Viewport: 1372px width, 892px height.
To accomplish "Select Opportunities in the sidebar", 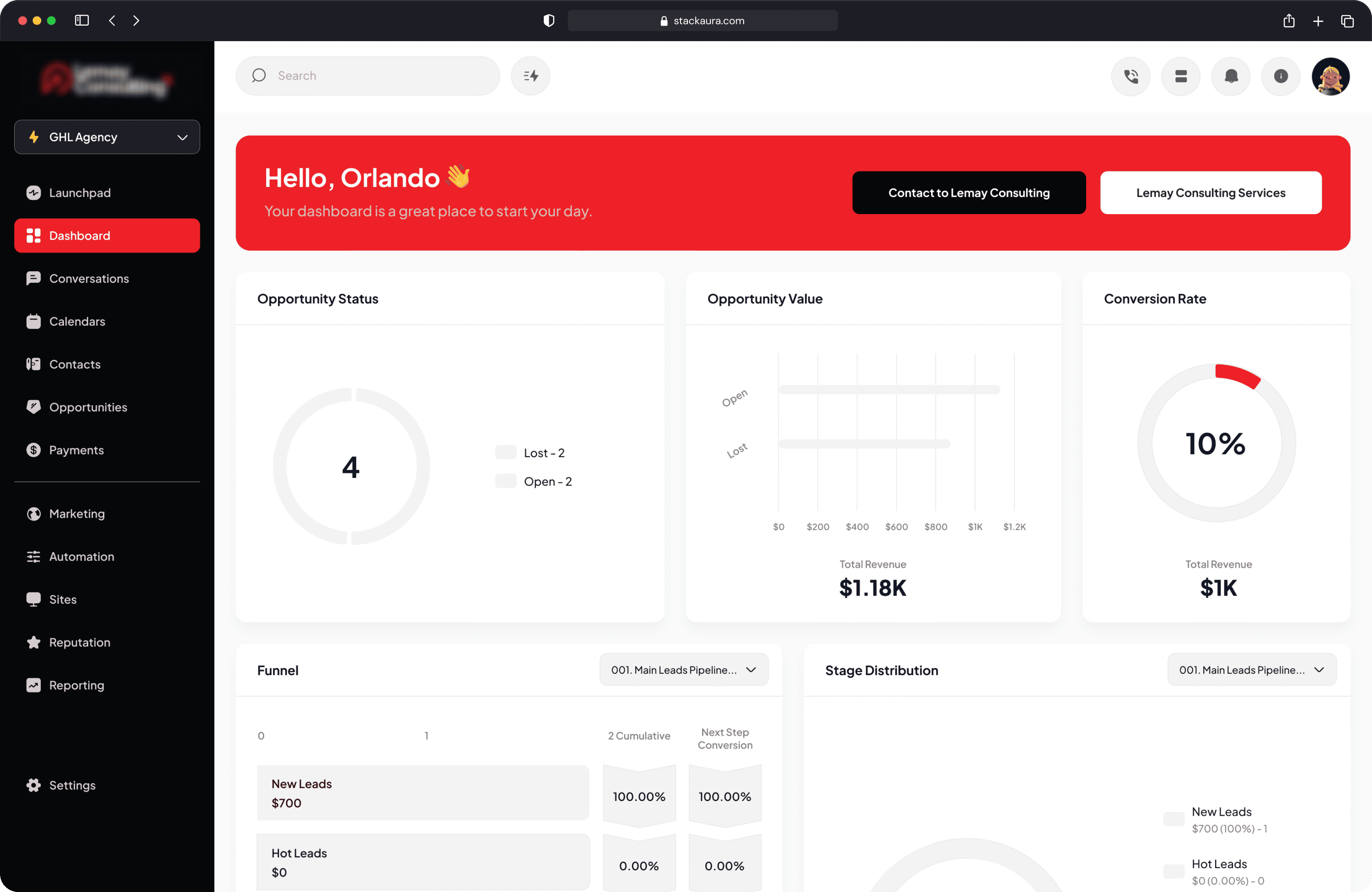I will (x=88, y=407).
